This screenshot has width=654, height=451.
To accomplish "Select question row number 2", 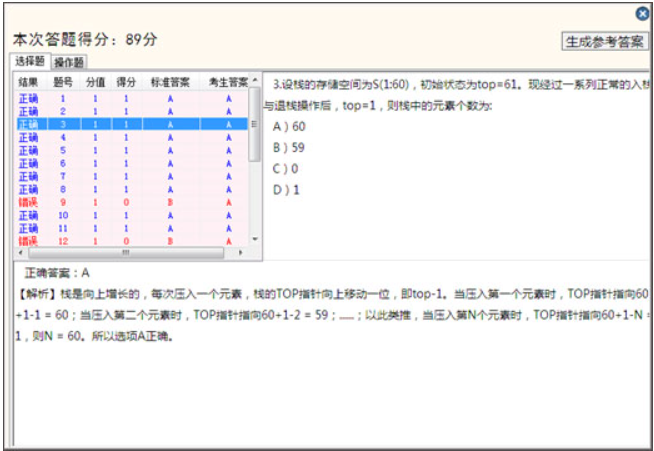I will pos(132,111).
